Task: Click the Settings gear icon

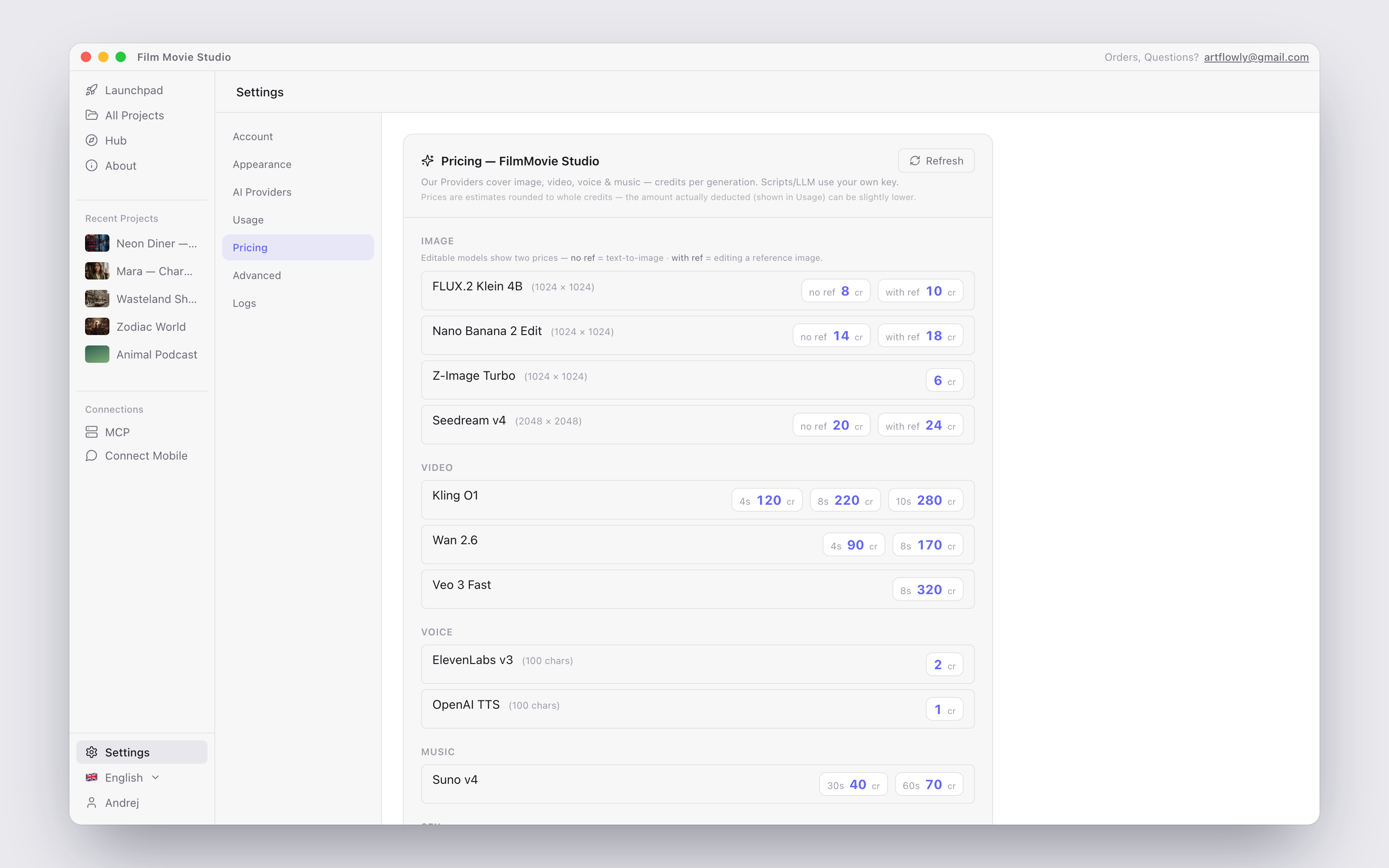Action: click(91, 752)
